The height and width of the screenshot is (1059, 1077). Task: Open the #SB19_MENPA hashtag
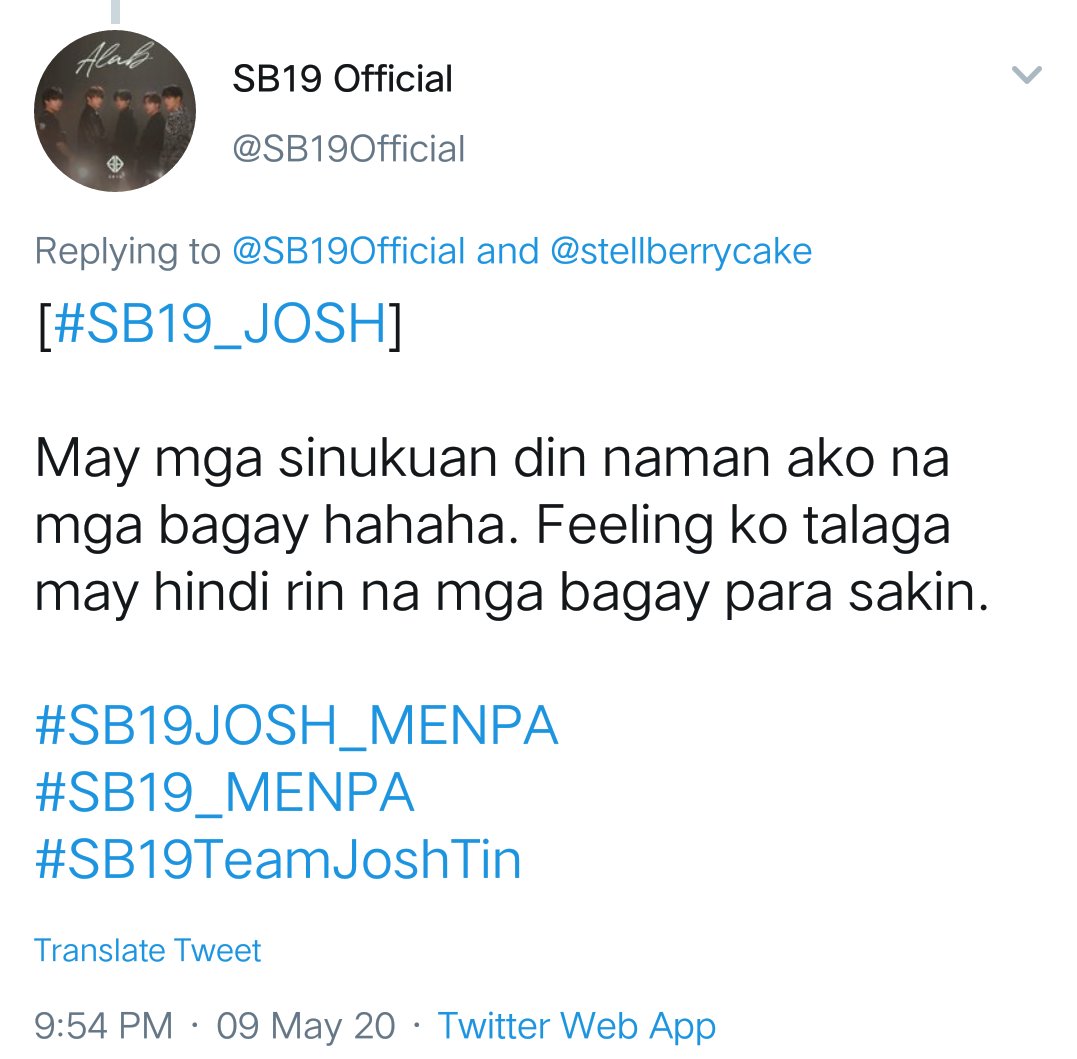pyautogui.click(x=225, y=792)
